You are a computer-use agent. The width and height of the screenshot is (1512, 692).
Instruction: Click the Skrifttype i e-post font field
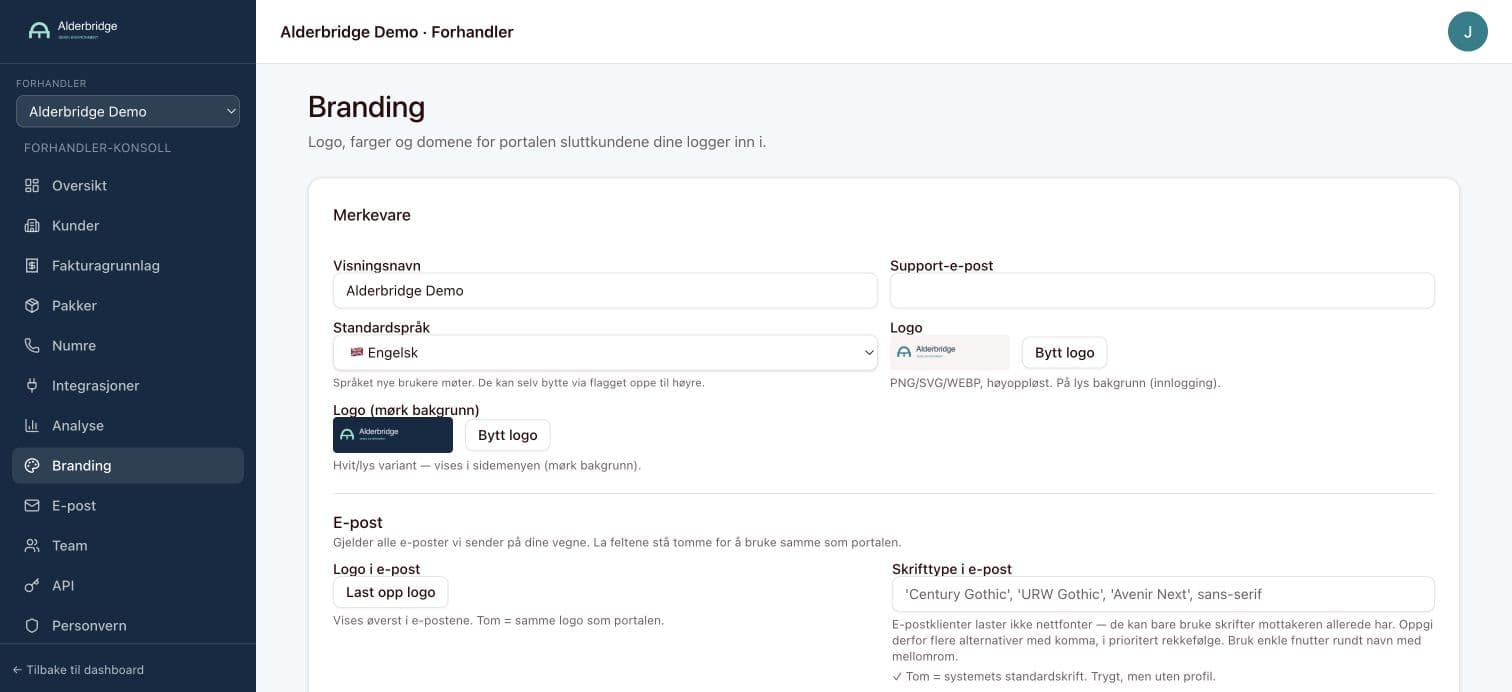(1163, 594)
